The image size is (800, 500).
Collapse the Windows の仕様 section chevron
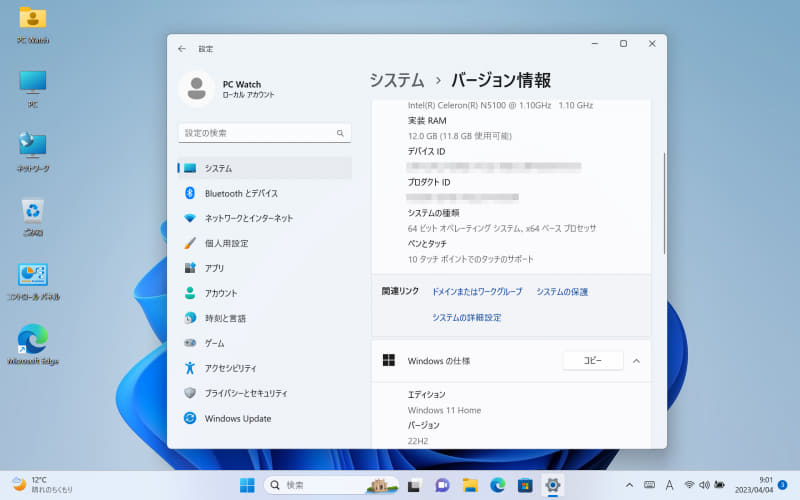(x=636, y=361)
